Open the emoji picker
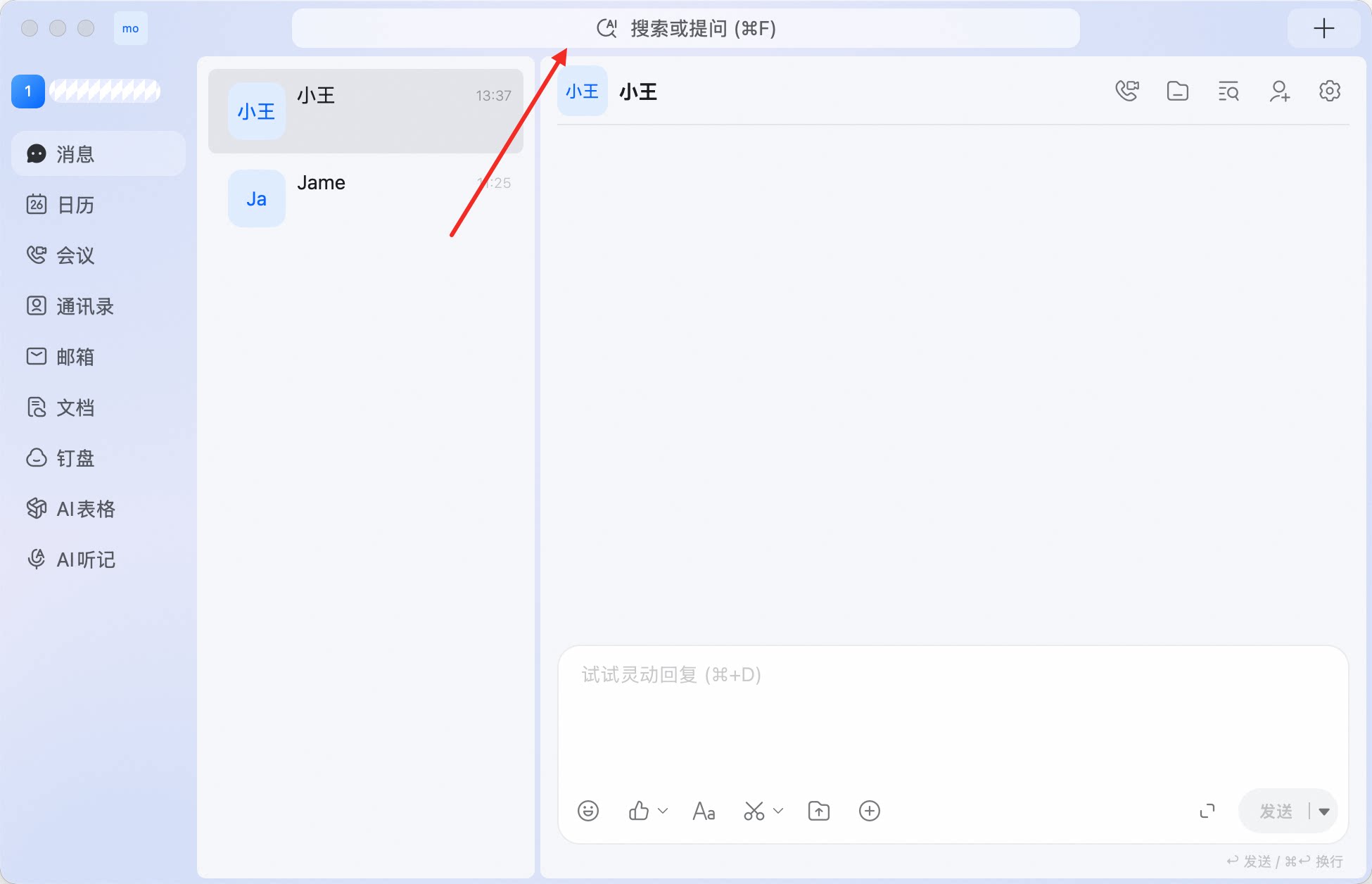This screenshot has height=884, width=1372. 588,811
